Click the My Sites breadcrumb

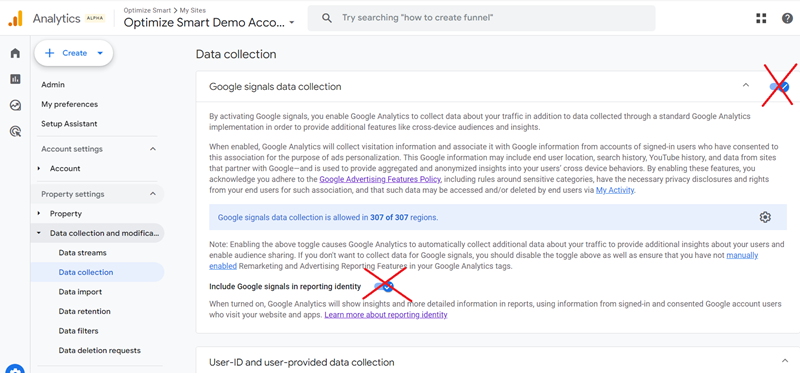pyautogui.click(x=193, y=10)
